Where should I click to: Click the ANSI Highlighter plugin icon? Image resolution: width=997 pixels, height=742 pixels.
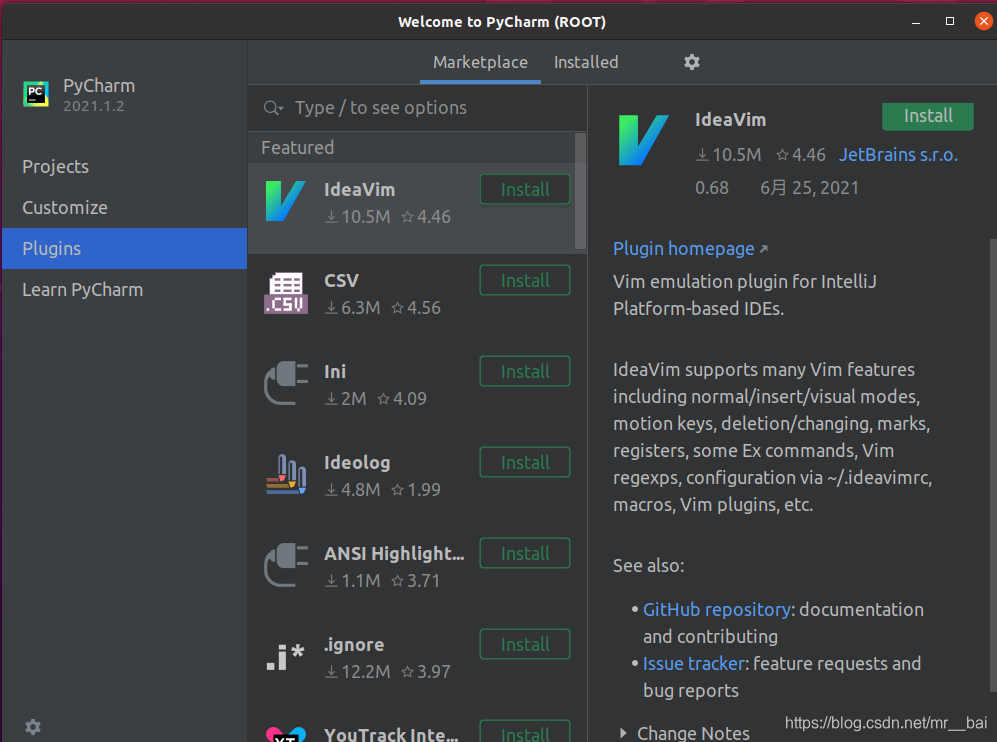(286, 562)
